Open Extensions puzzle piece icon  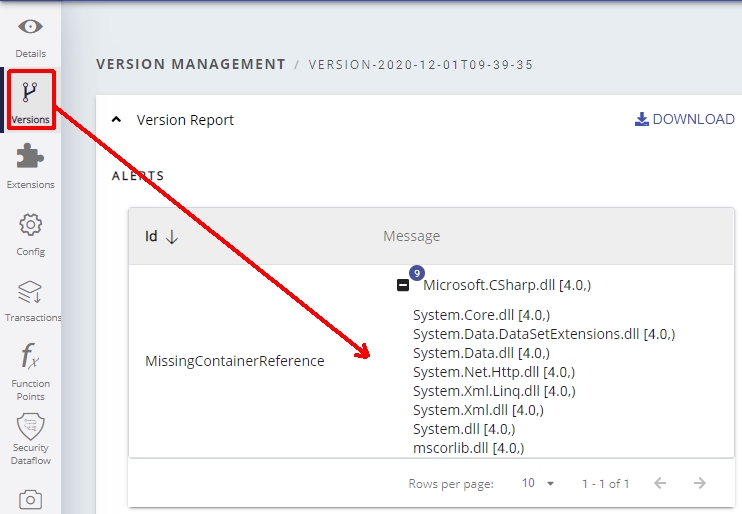30,157
